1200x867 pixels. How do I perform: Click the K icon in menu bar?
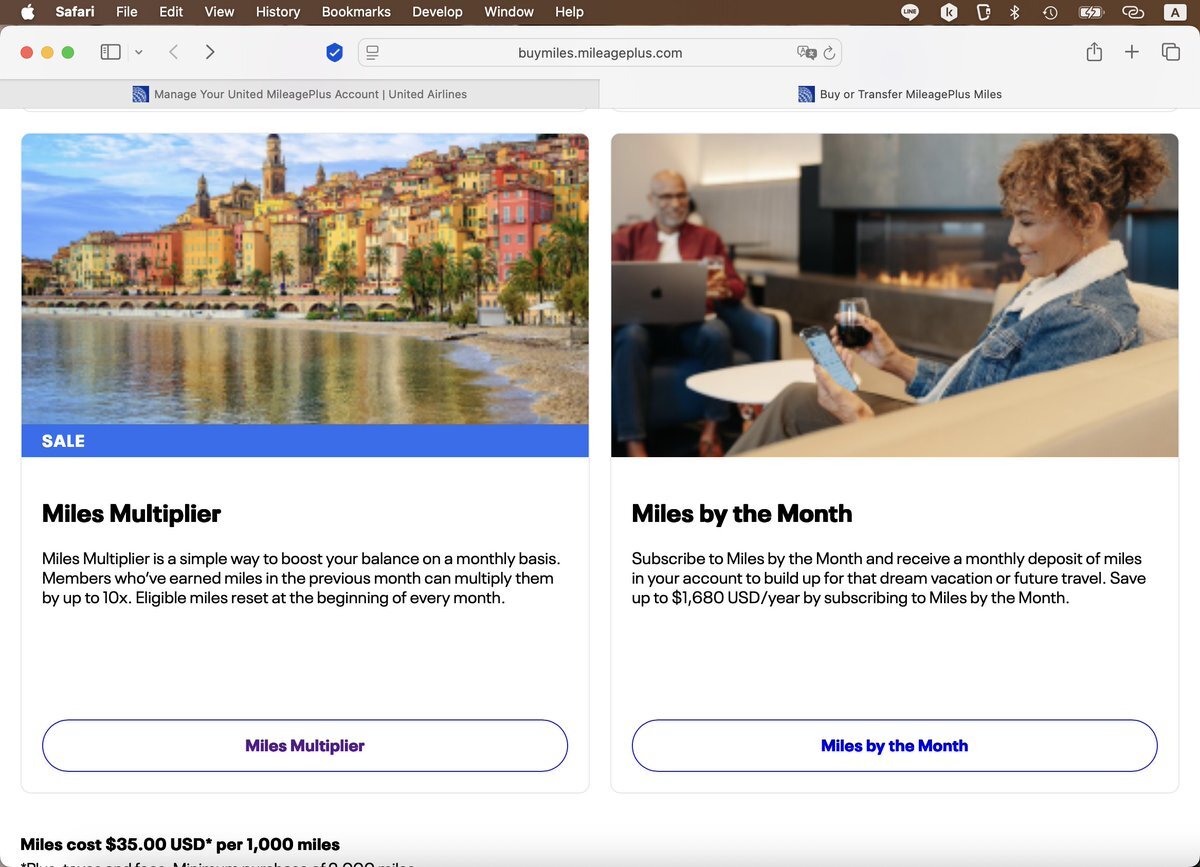click(948, 12)
